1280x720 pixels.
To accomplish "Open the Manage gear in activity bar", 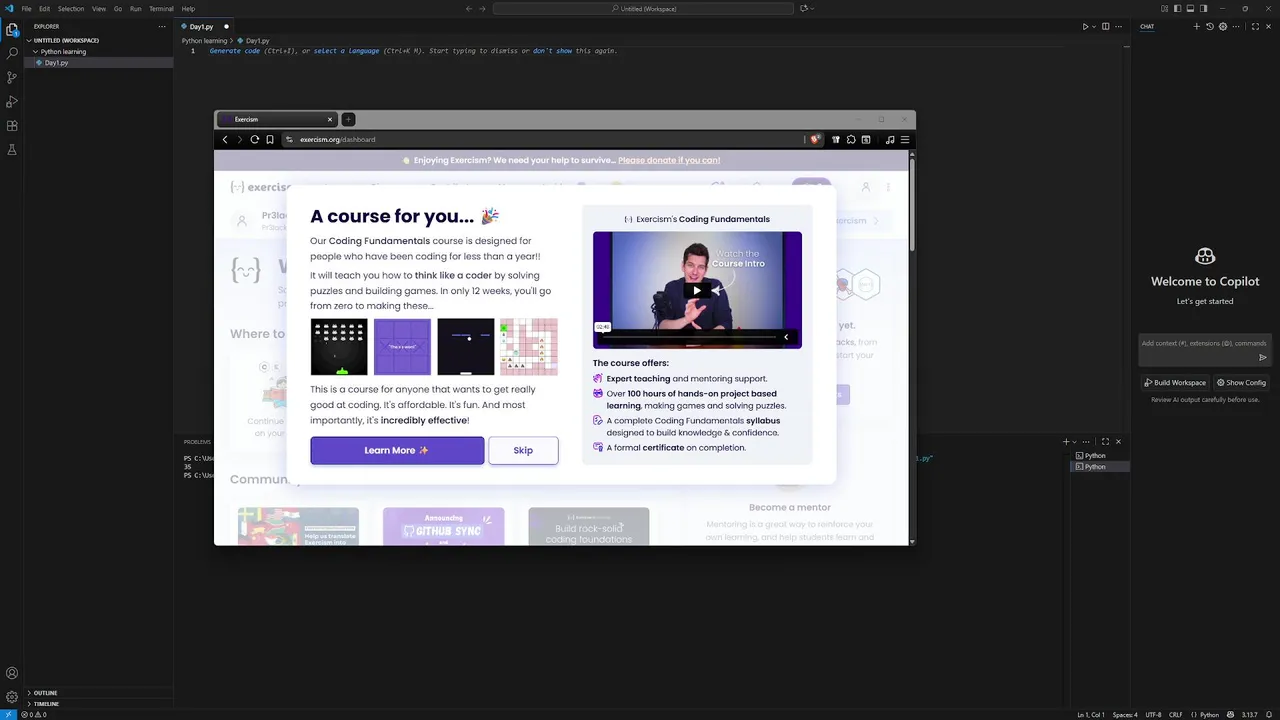I will pyautogui.click(x=12, y=697).
